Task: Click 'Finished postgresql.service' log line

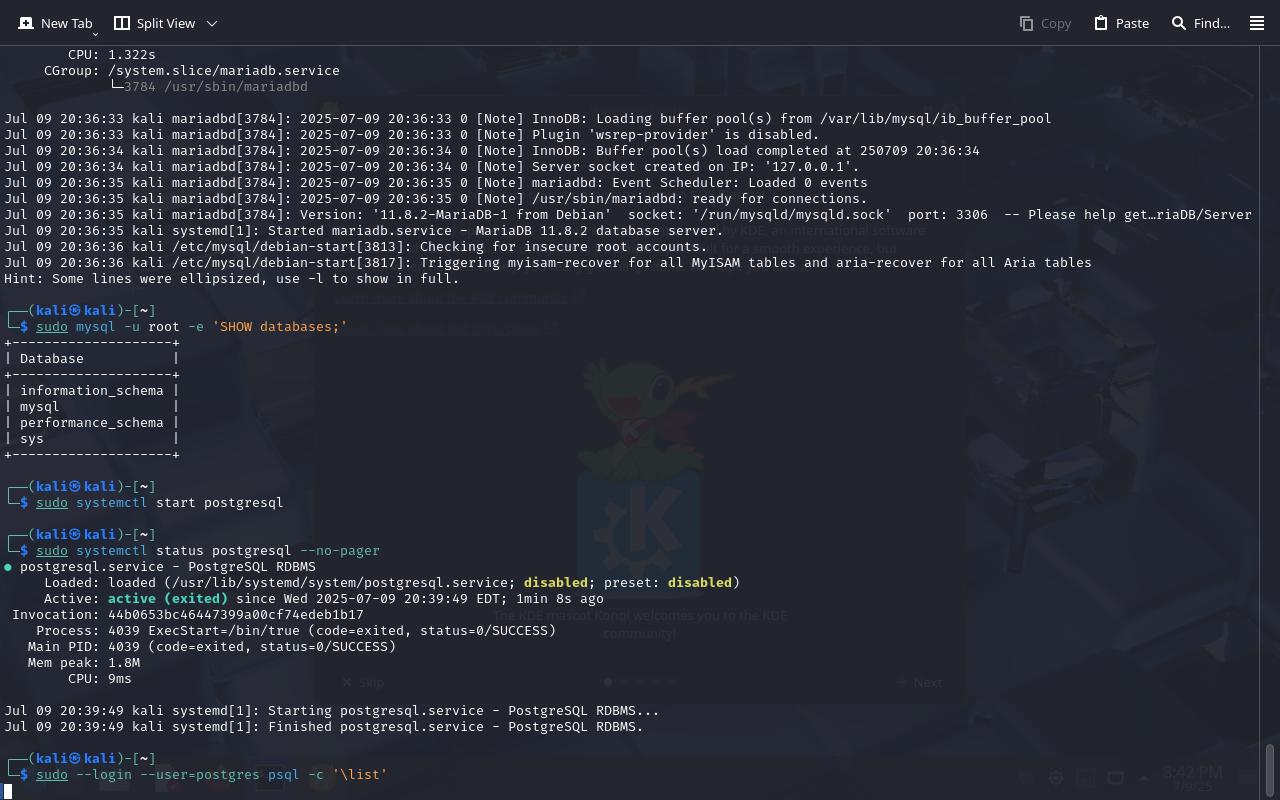Action: point(324,727)
